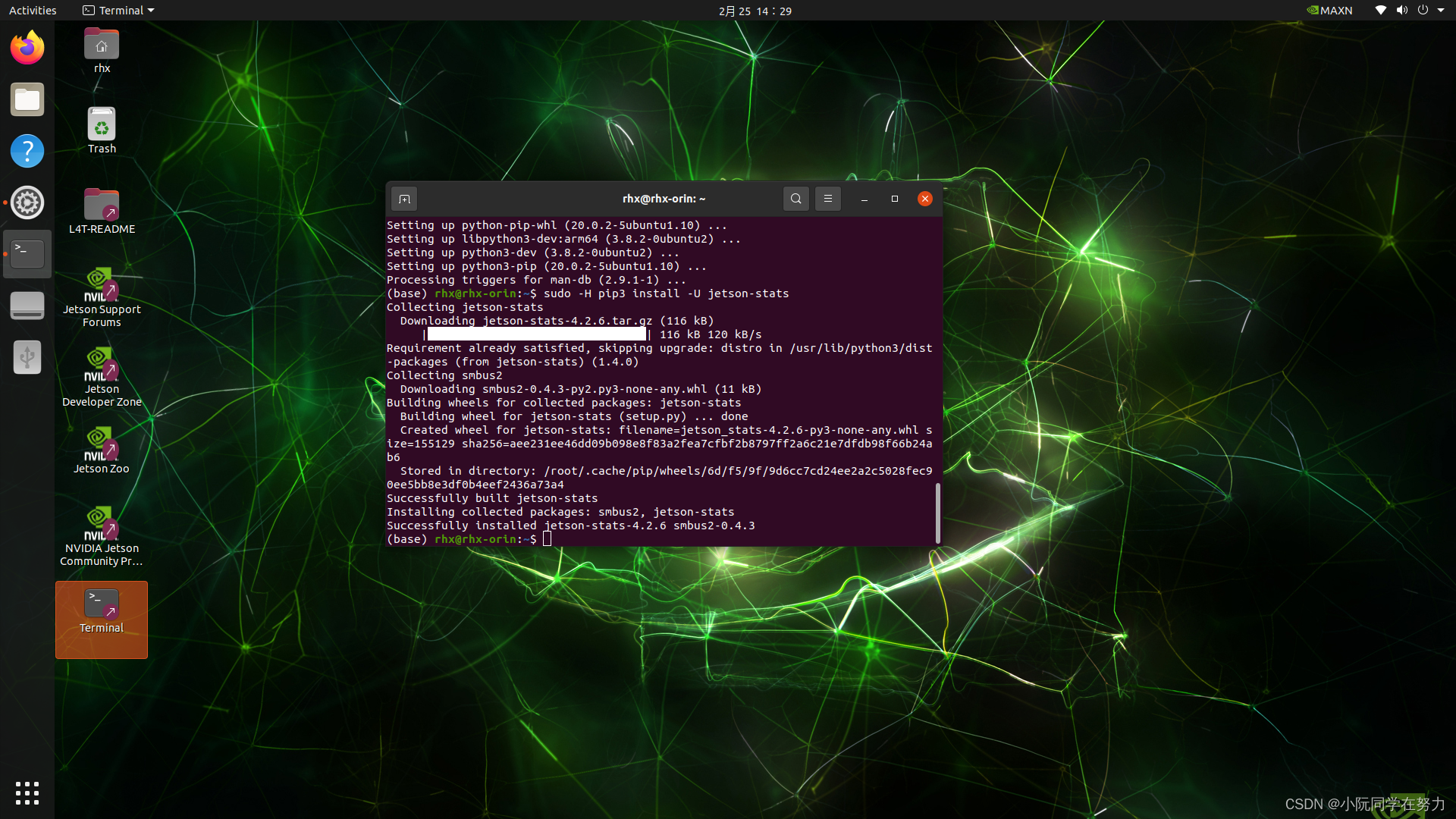Open the clock and calendar in top bar
This screenshot has width=1456, height=819.
pos(755,11)
